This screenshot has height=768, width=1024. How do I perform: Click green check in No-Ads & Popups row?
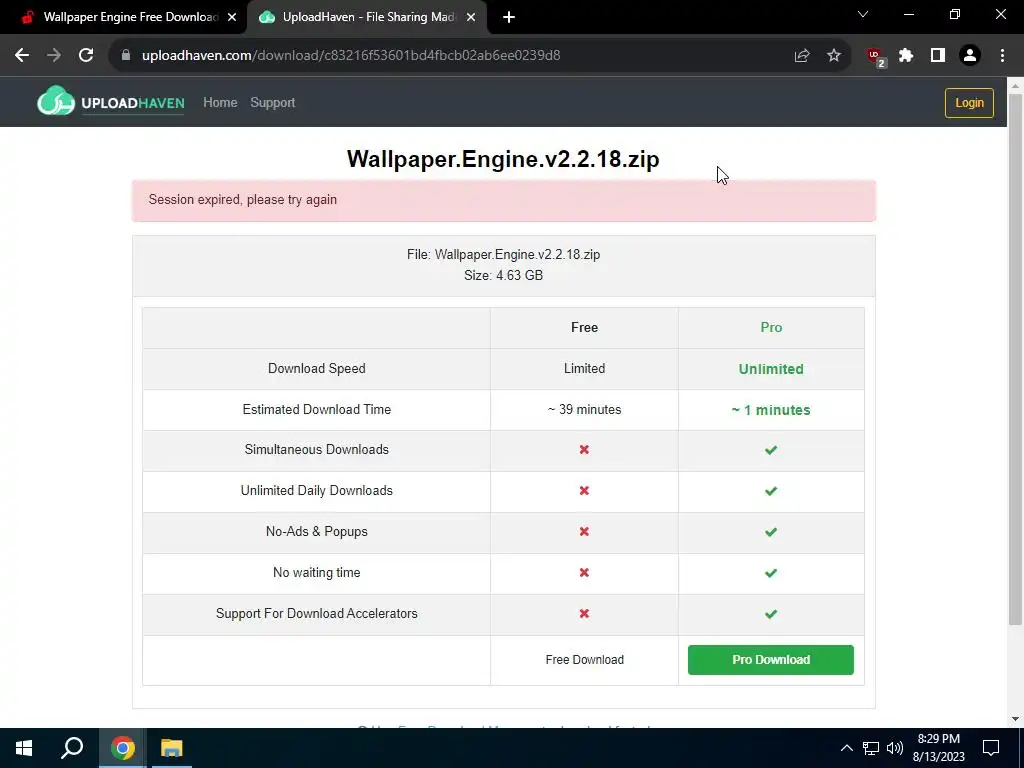point(771,532)
